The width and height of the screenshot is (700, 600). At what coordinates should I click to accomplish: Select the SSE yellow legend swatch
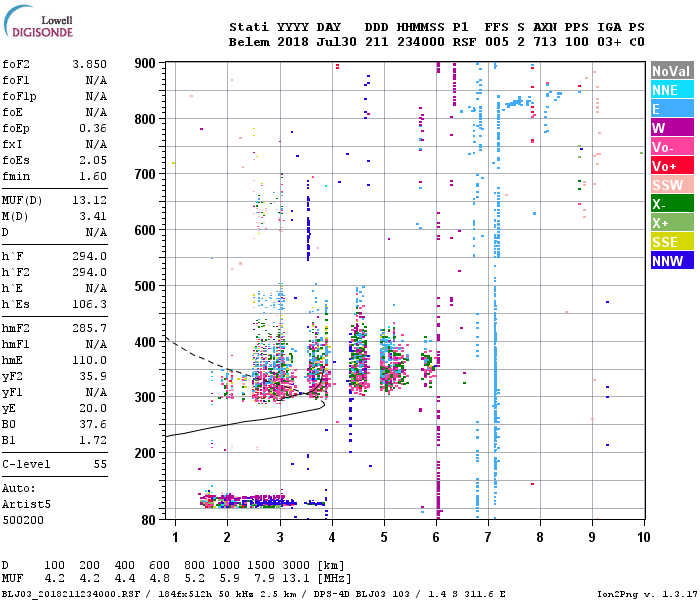pyautogui.click(x=672, y=242)
